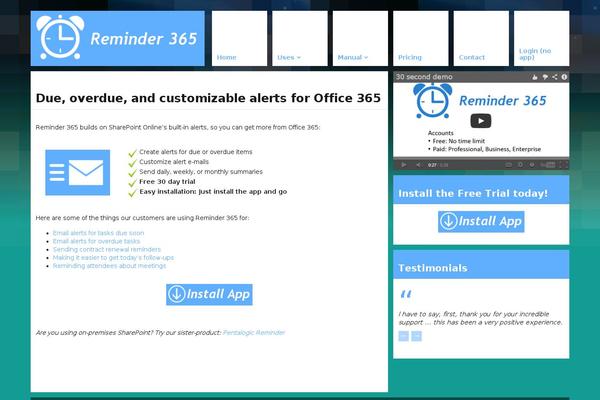Go to the Pricing page
The width and height of the screenshot is (600, 400).
tap(421, 38)
